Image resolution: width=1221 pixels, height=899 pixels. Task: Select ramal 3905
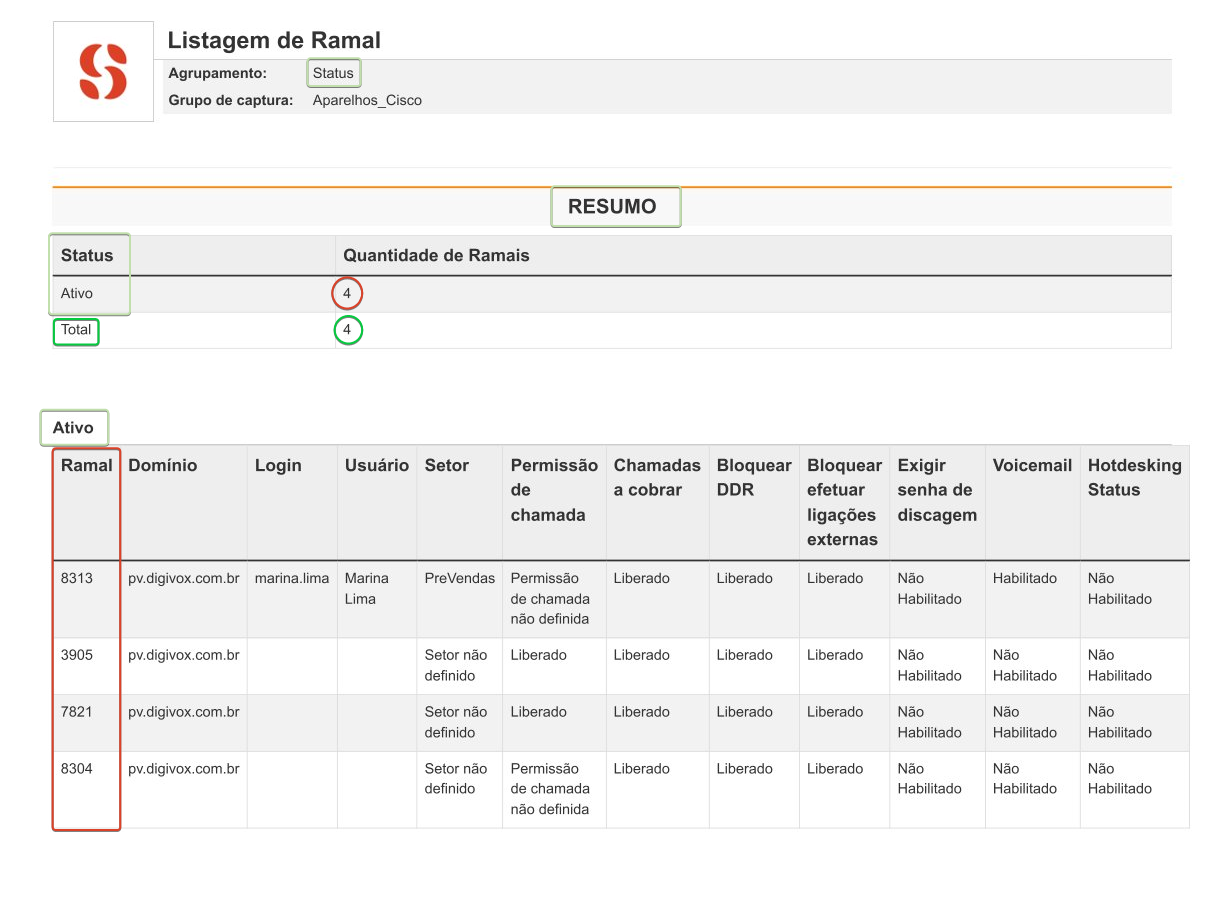click(x=86, y=655)
